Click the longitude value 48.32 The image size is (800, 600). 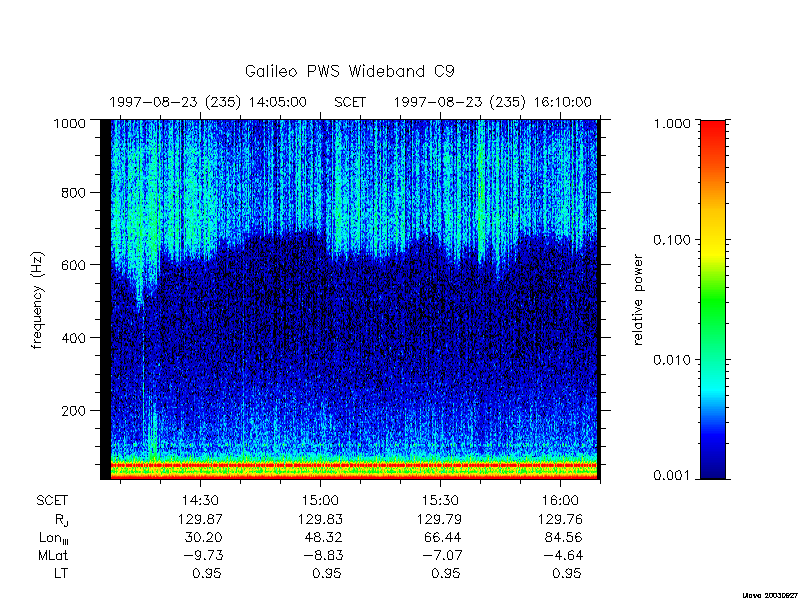click(x=323, y=537)
